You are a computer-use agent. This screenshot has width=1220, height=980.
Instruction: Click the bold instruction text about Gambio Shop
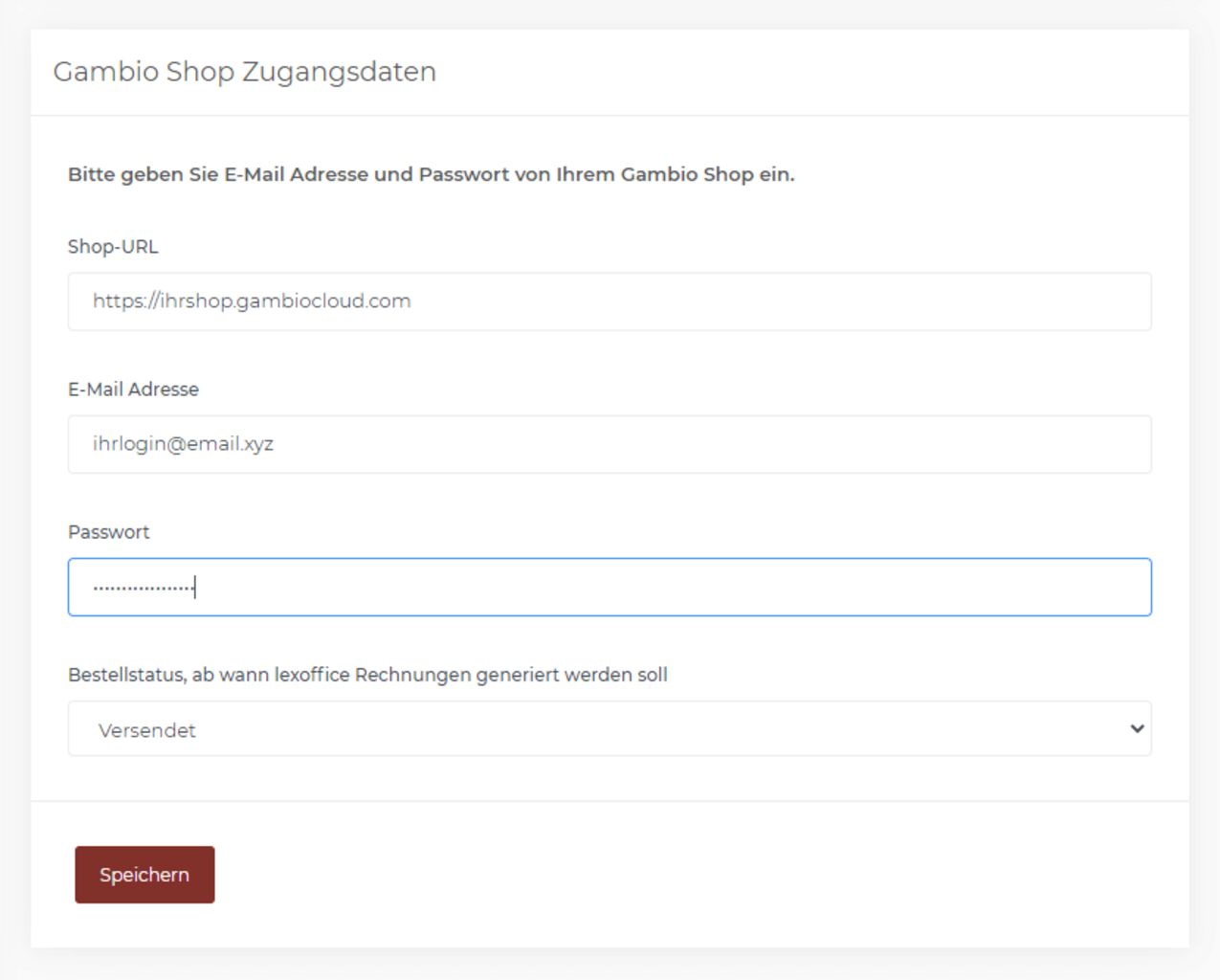[431, 174]
